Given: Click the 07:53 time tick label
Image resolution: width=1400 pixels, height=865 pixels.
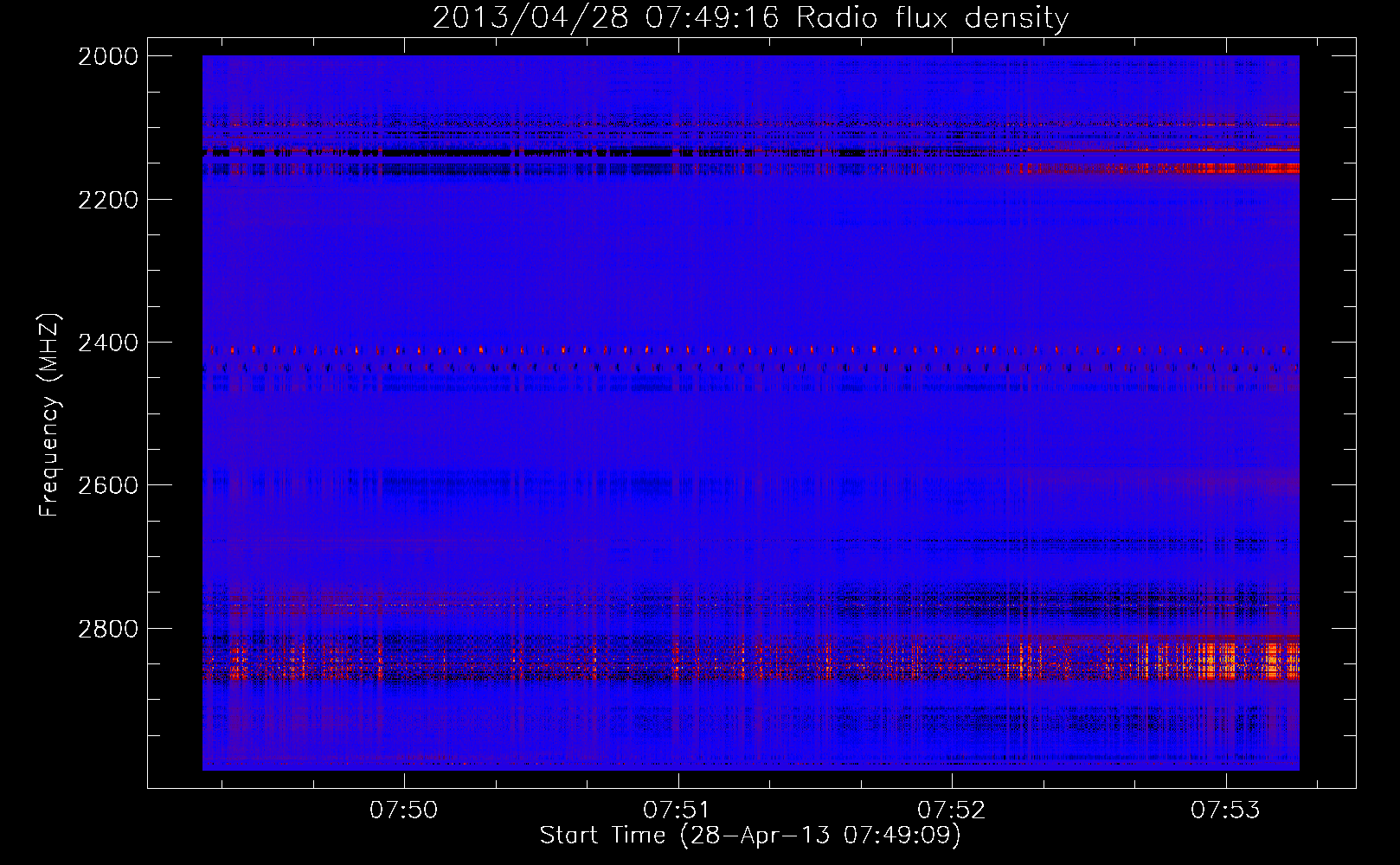Looking at the screenshot, I should click(x=1225, y=811).
